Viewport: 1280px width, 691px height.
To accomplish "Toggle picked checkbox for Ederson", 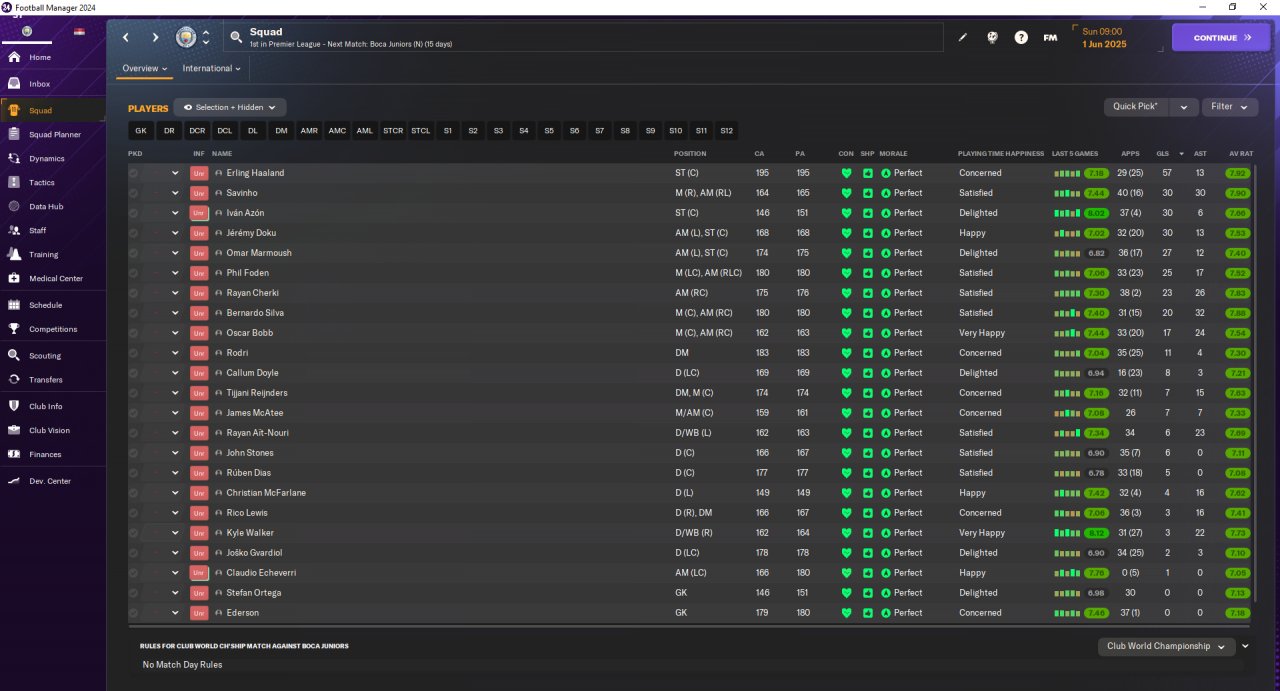I will 134,613.
